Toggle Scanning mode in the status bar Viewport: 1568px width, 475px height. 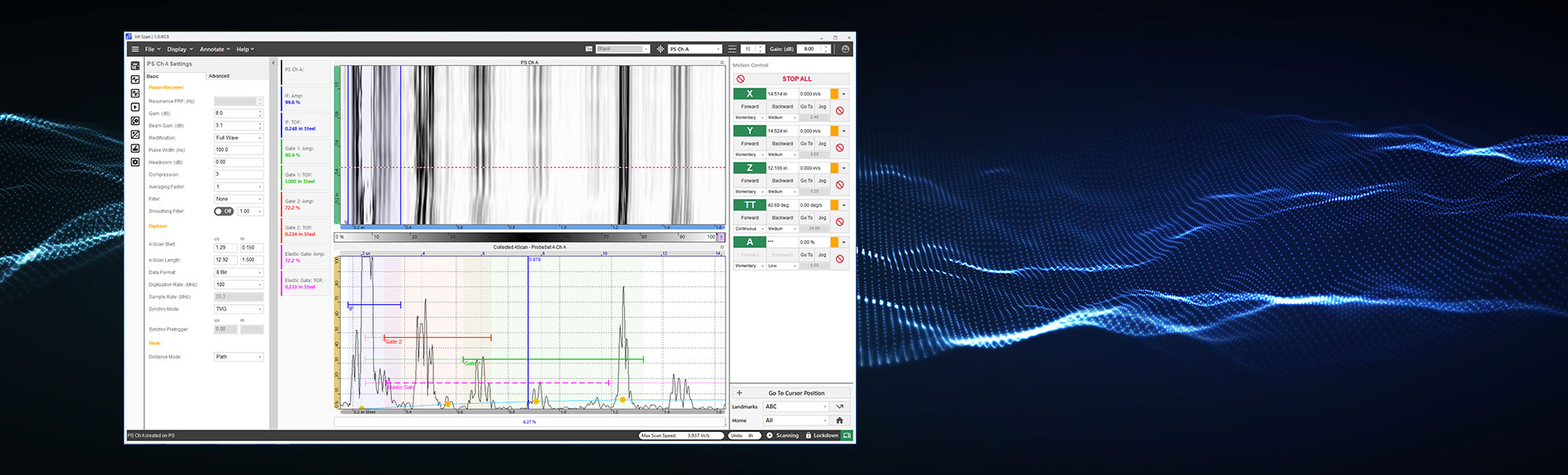click(782, 435)
